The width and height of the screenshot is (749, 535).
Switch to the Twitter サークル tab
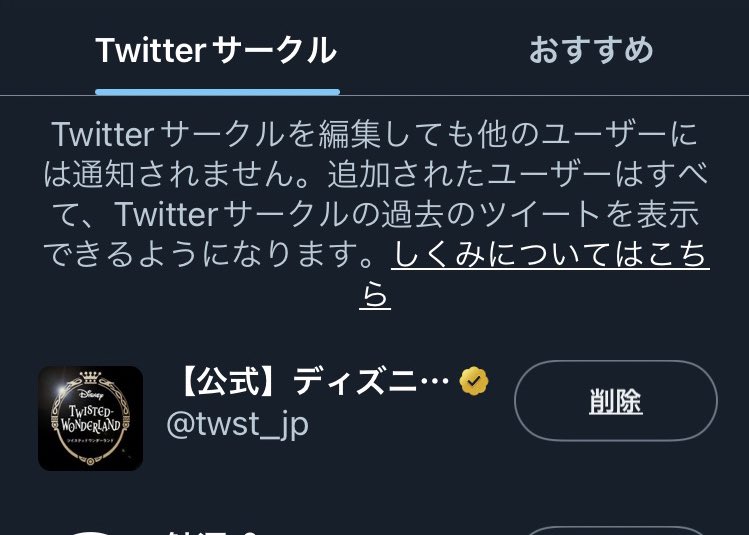pyautogui.click(x=216, y=50)
